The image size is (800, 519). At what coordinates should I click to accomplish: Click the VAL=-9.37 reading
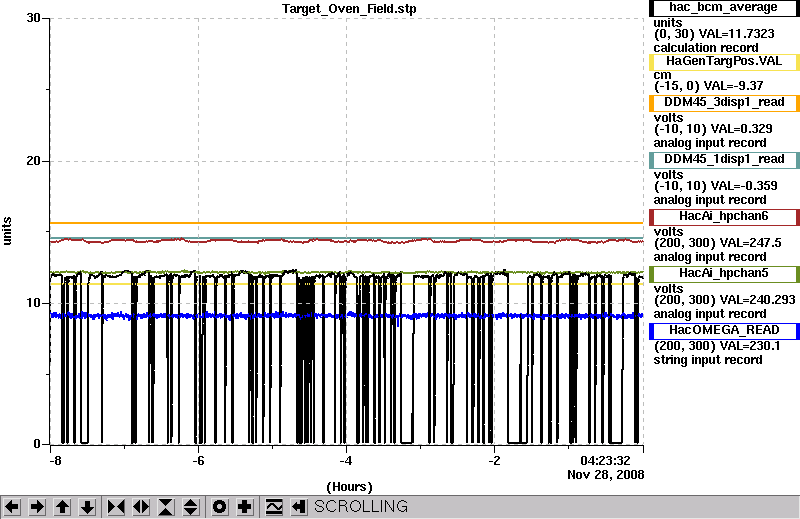[x=733, y=86]
